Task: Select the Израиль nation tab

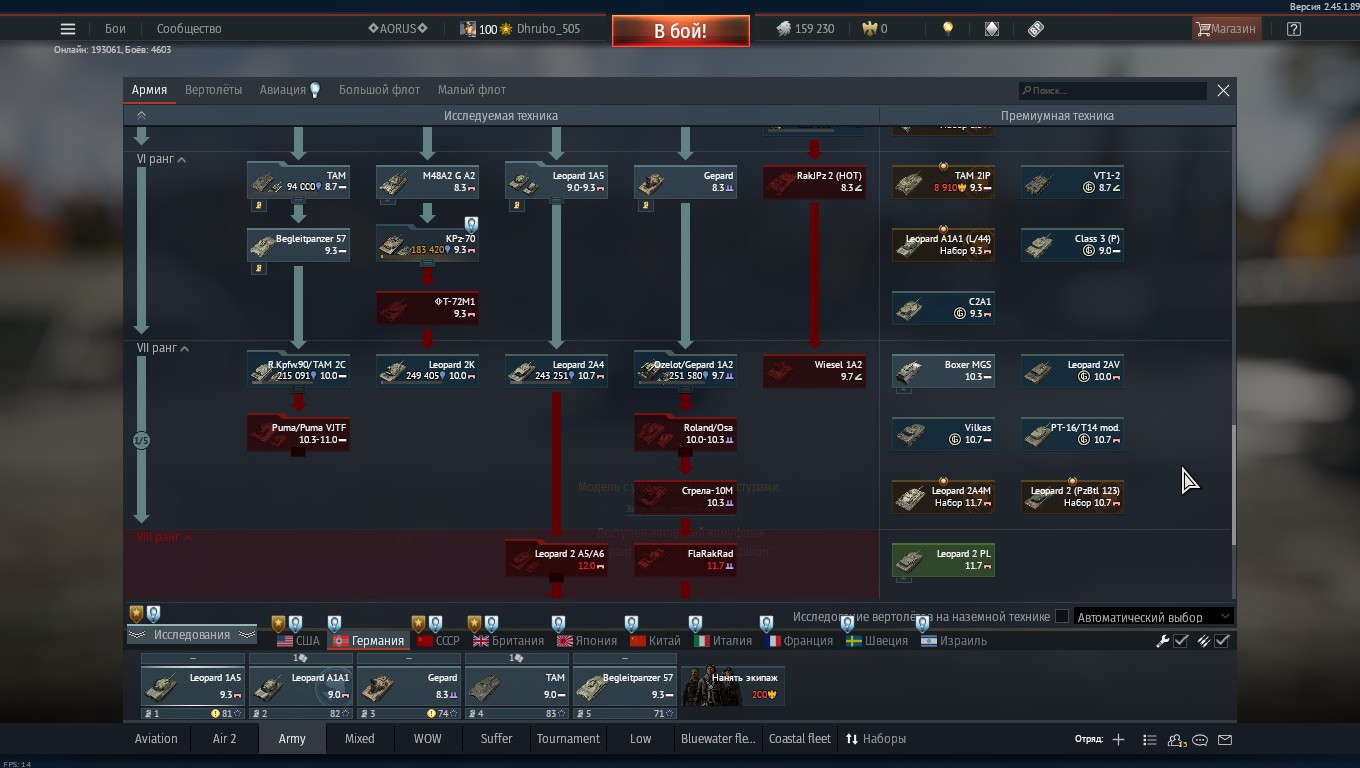Action: coord(954,641)
